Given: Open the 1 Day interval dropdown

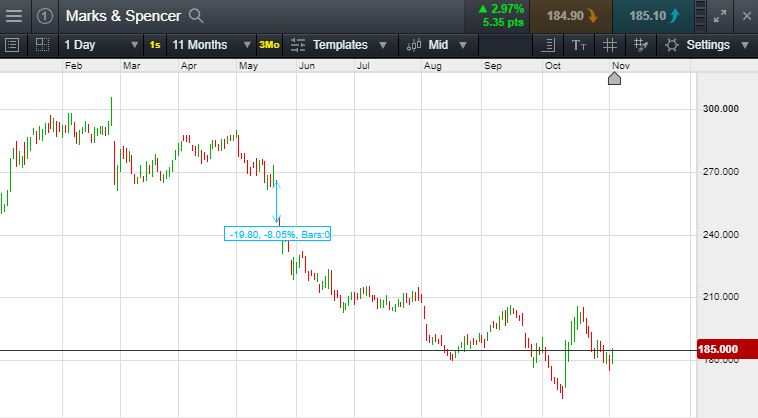Looking at the screenshot, I should tap(101, 45).
